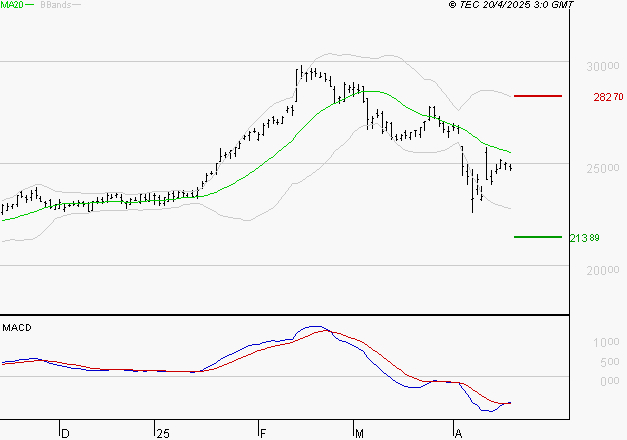
Task: Click the MACD panel label
Action: click(17, 328)
